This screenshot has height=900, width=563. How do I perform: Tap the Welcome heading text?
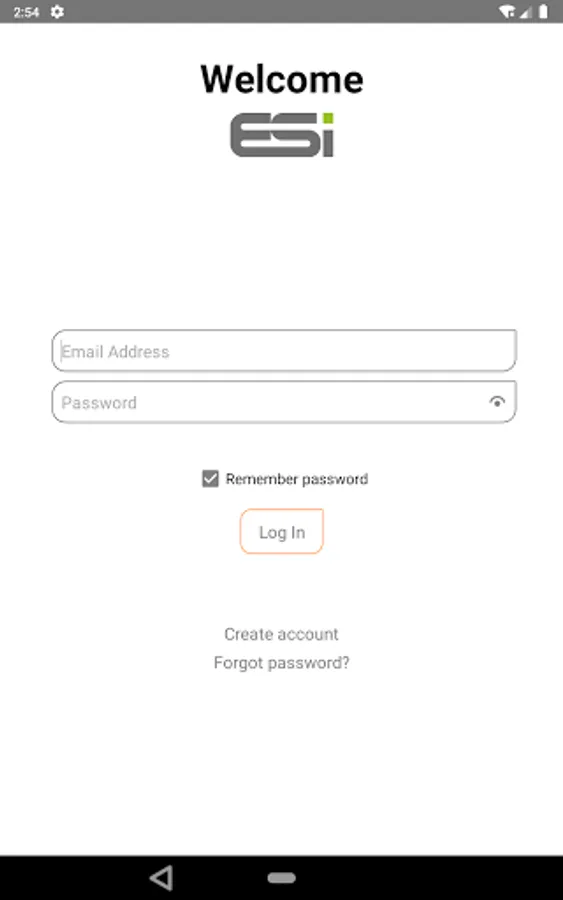tap(282, 79)
